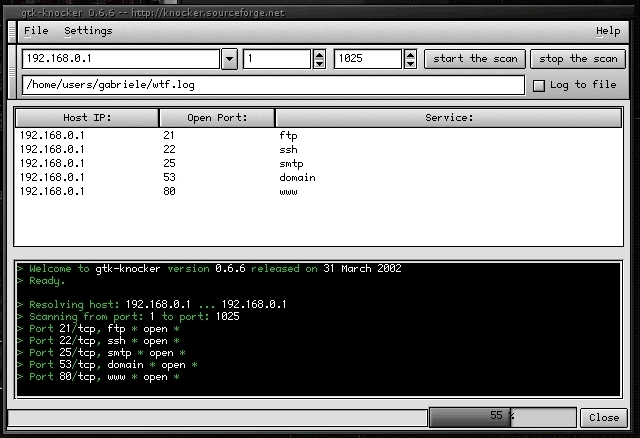
Task: Open the Help menu
Action: pyautogui.click(x=607, y=31)
